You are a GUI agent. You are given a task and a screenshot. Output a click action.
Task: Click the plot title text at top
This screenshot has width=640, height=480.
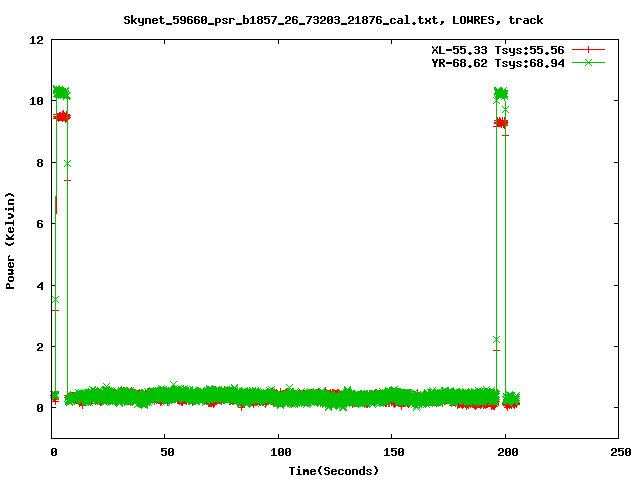point(333,19)
